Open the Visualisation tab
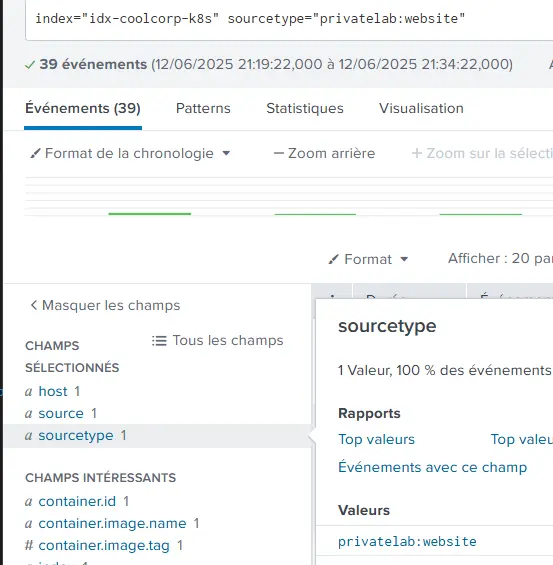 [x=421, y=108]
